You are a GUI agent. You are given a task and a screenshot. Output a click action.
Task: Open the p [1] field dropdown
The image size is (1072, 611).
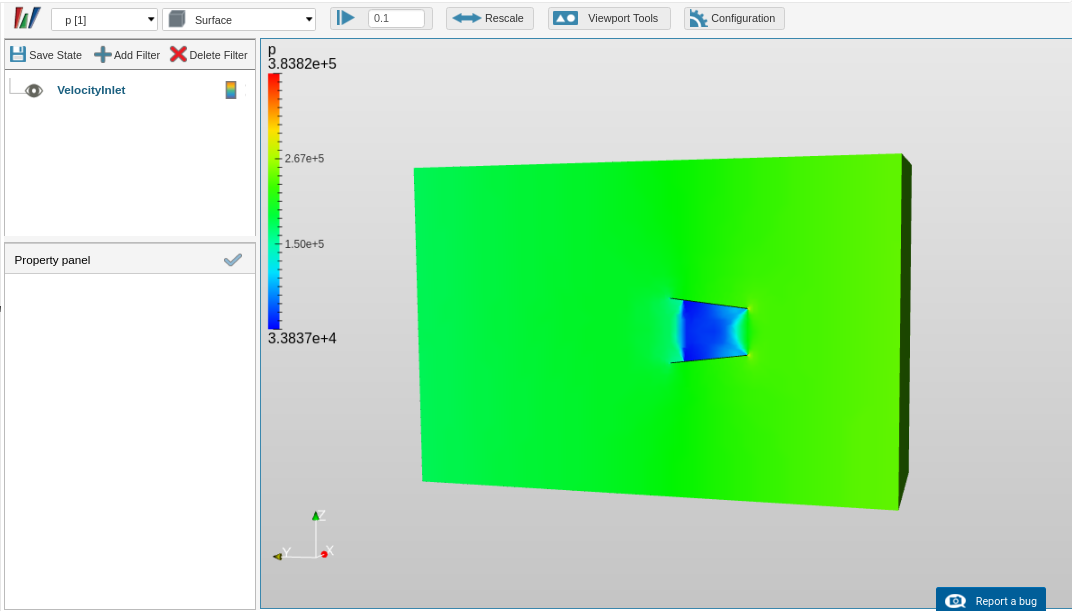pyautogui.click(x=104, y=20)
